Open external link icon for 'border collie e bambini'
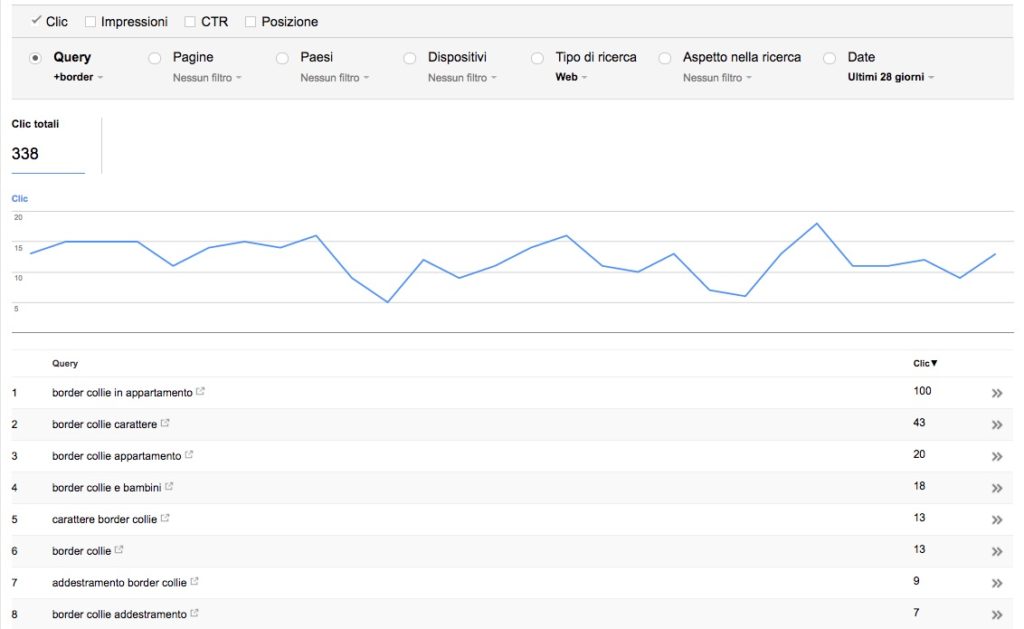 (169, 487)
